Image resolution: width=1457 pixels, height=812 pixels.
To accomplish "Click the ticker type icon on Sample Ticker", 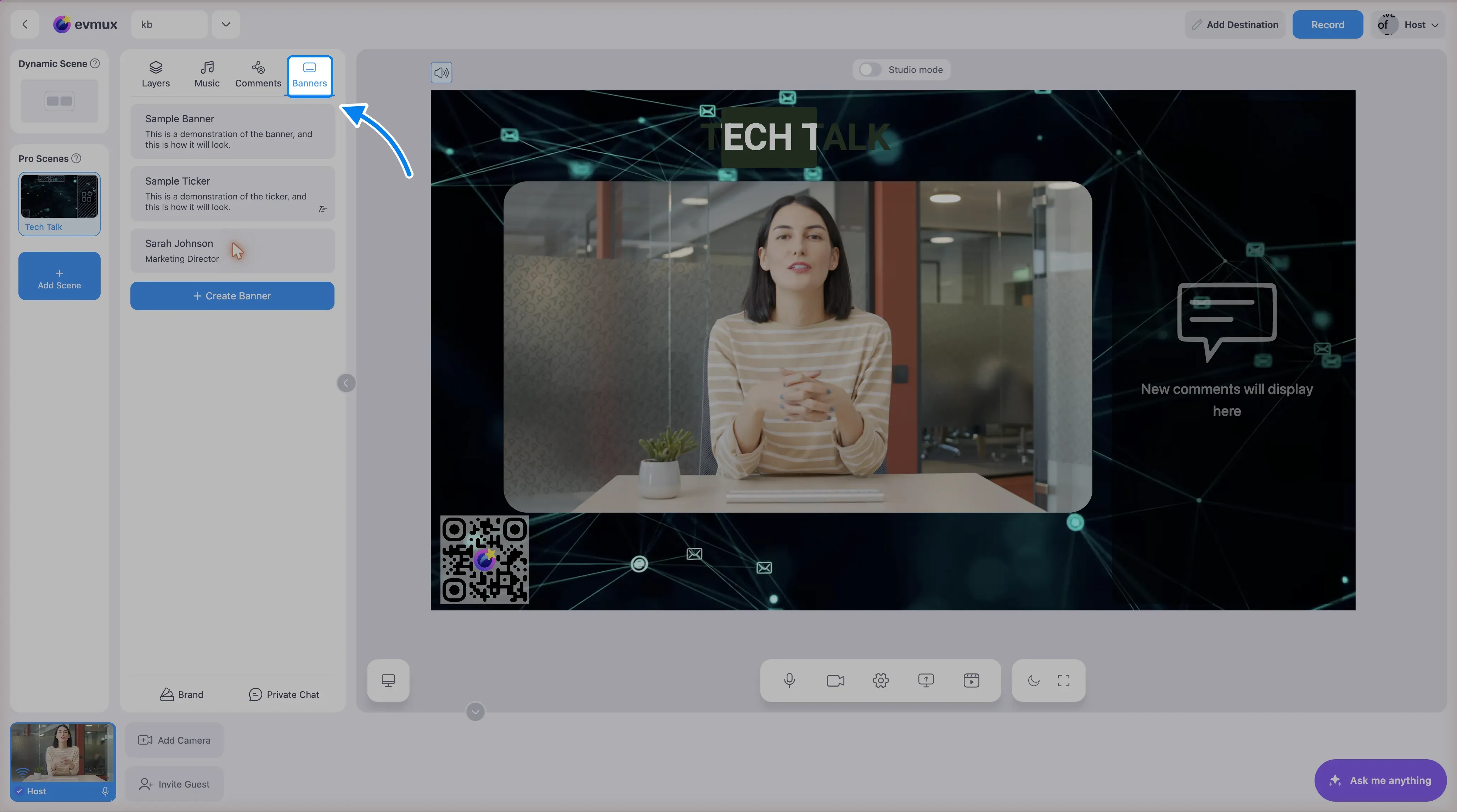I will (x=323, y=209).
